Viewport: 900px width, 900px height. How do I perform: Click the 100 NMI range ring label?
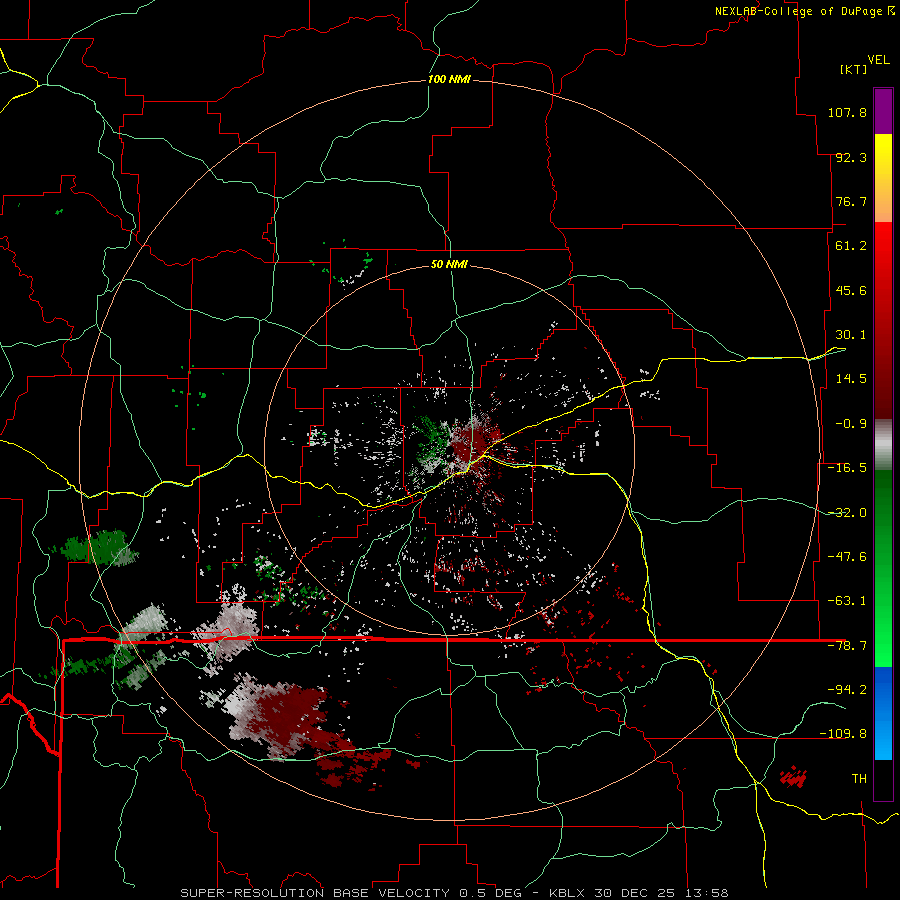tap(449, 79)
